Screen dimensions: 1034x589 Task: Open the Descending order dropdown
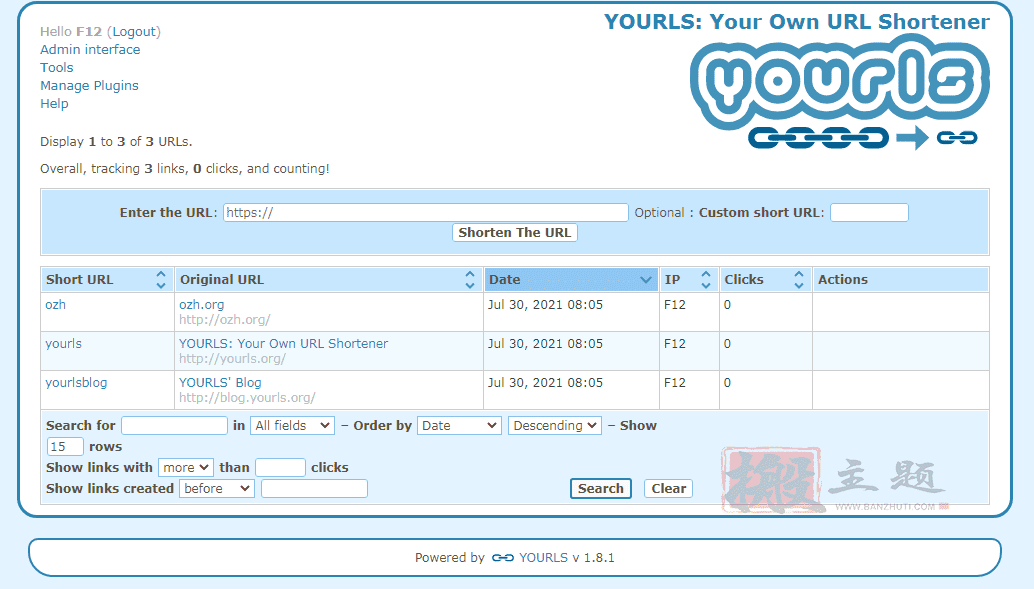click(x=555, y=425)
